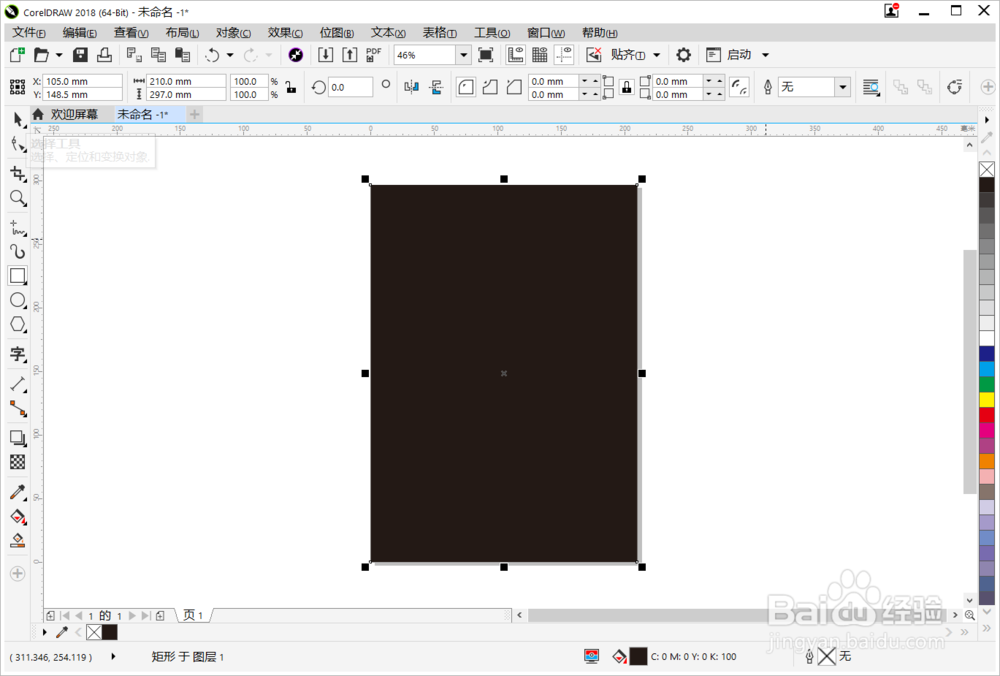Print the document
The height and width of the screenshot is (676, 1000).
105,55
